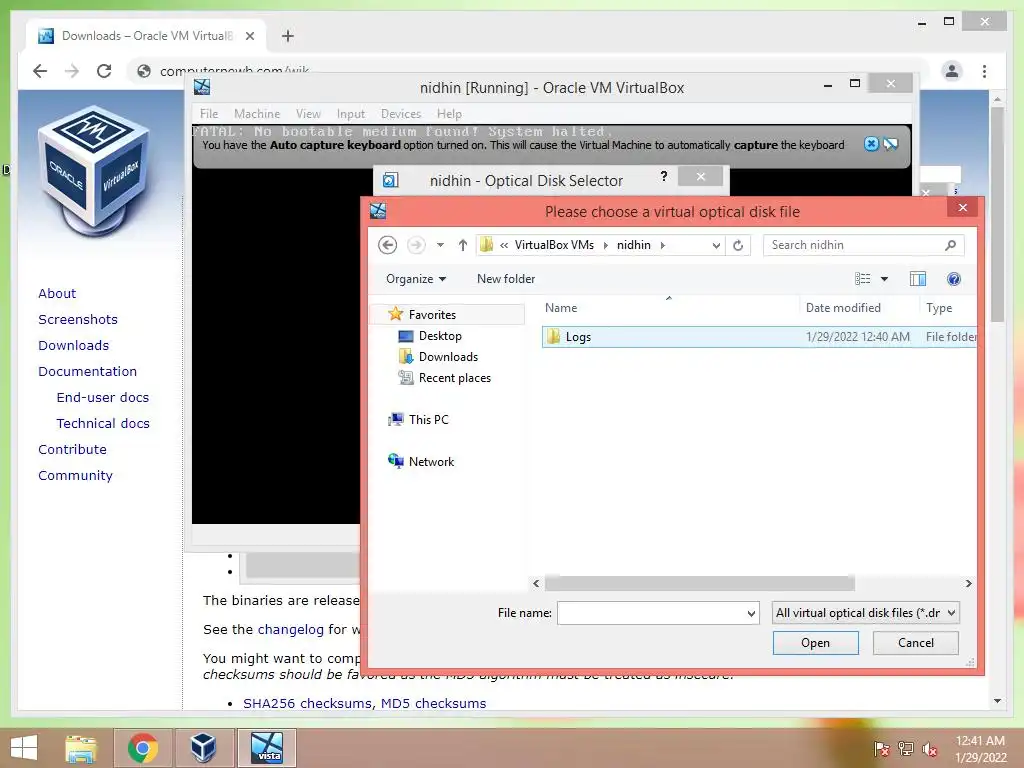This screenshot has height=768, width=1024.
Task: Suppress auto capture message permanently icon
Action: point(891,144)
